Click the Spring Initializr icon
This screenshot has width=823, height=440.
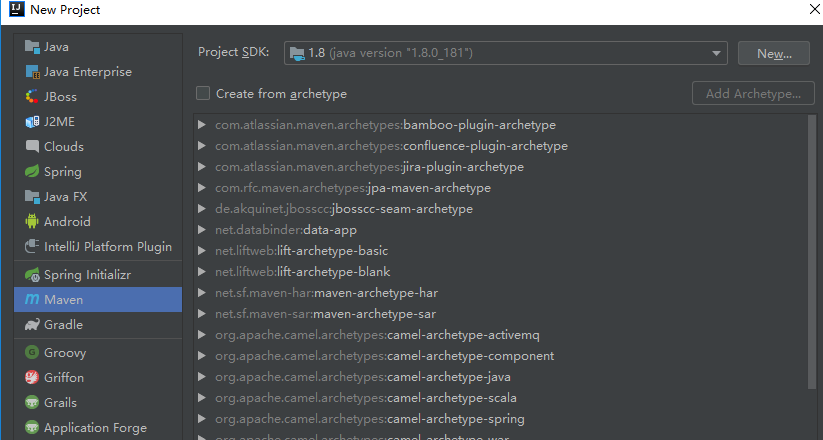point(32,275)
